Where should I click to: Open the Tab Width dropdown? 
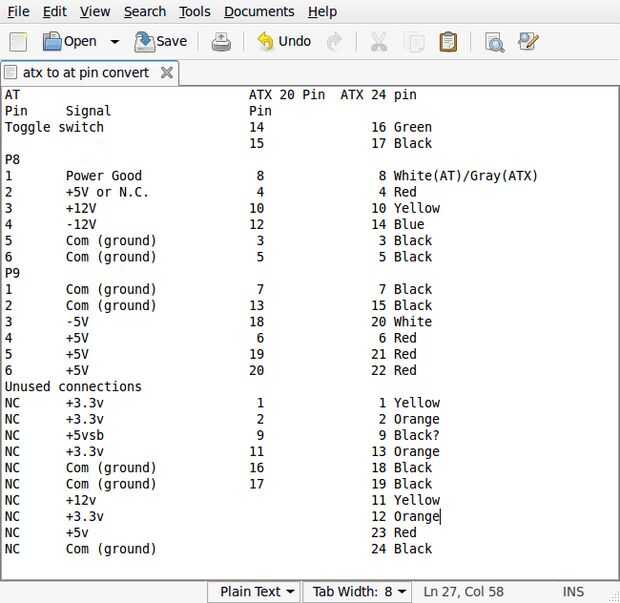tap(359, 592)
